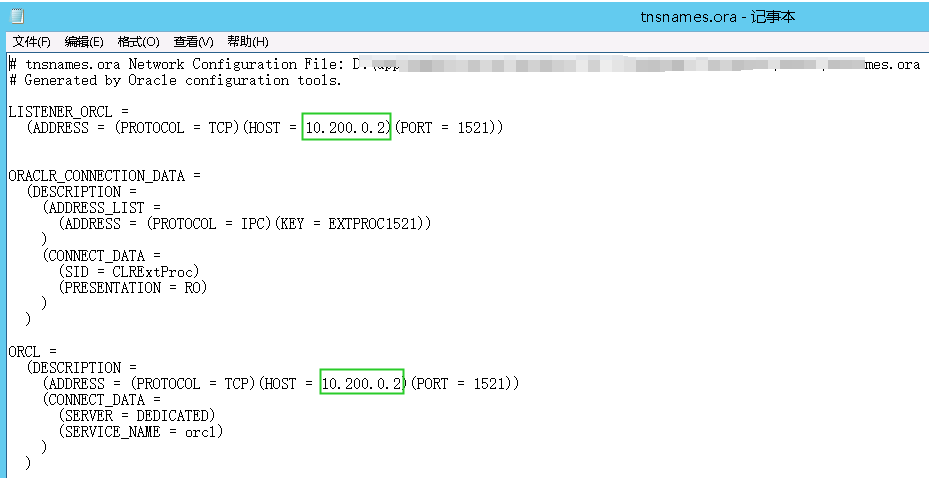
Task: Click host IP 10.200.0.2 under ORCL description
Action: [x=362, y=384]
